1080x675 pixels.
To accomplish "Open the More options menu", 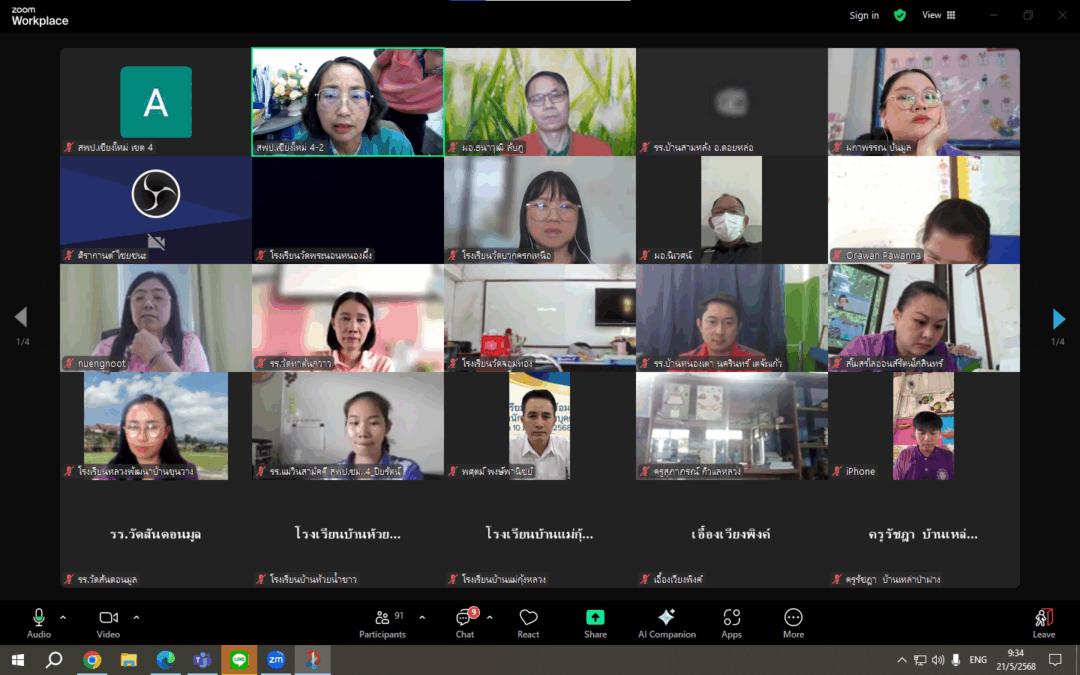I will pyautogui.click(x=793, y=622).
